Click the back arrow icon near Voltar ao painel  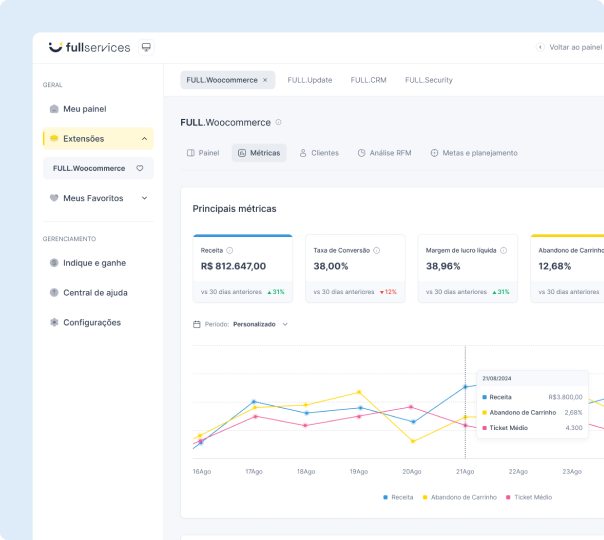[540, 47]
